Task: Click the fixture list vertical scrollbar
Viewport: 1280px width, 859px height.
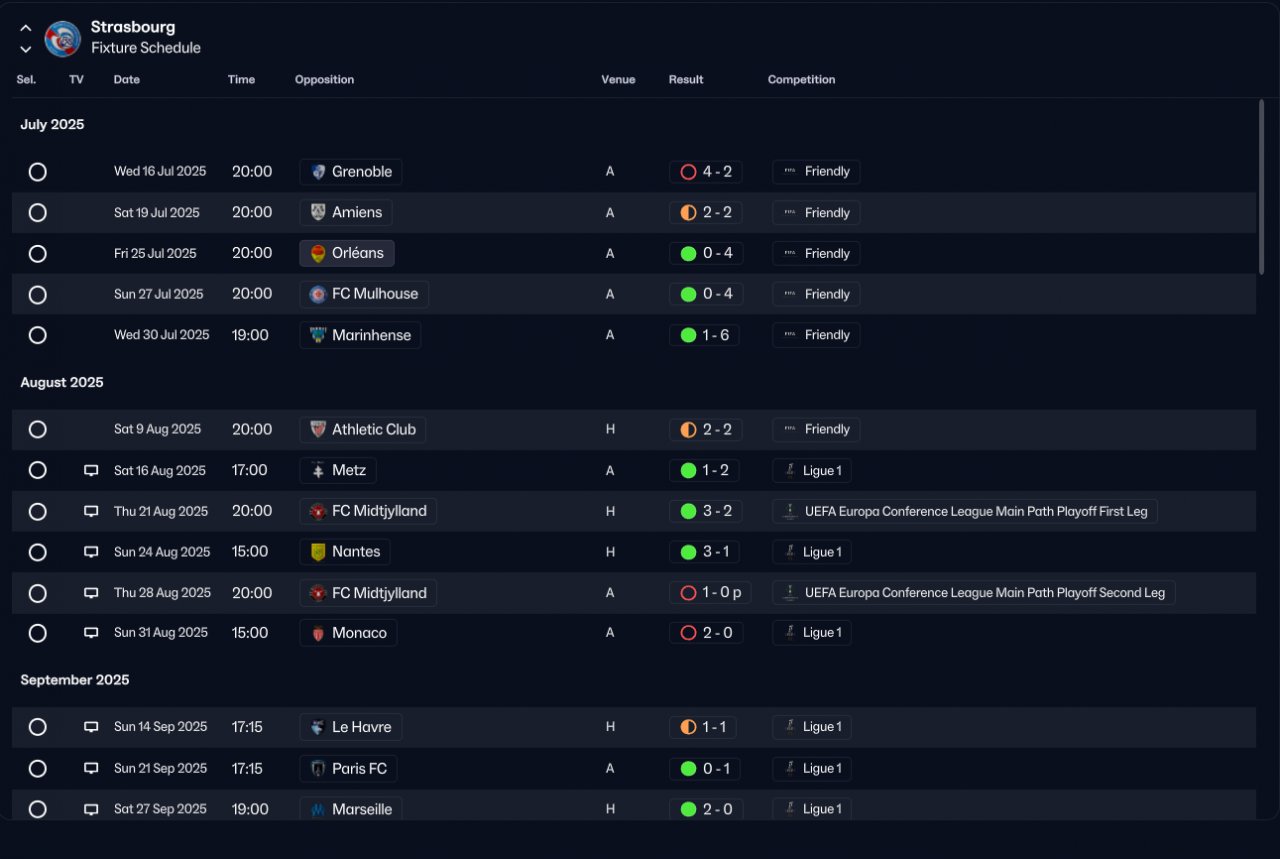Action: pos(1261,186)
